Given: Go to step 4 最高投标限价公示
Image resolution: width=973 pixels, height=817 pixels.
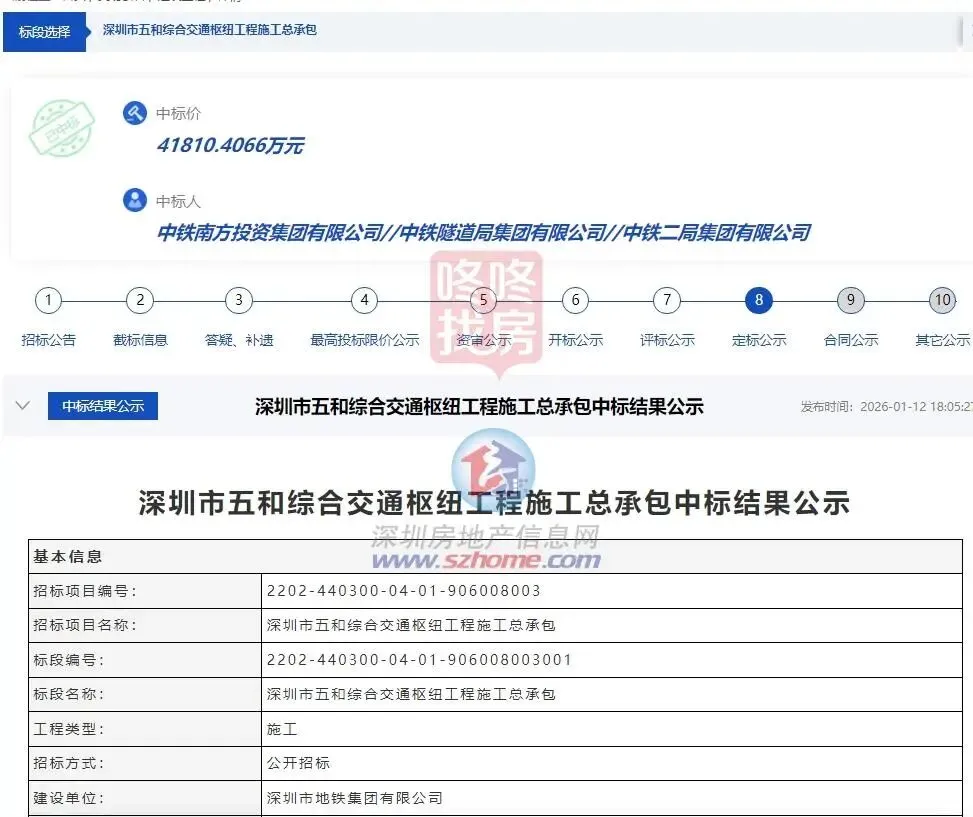Looking at the screenshot, I should [365, 300].
